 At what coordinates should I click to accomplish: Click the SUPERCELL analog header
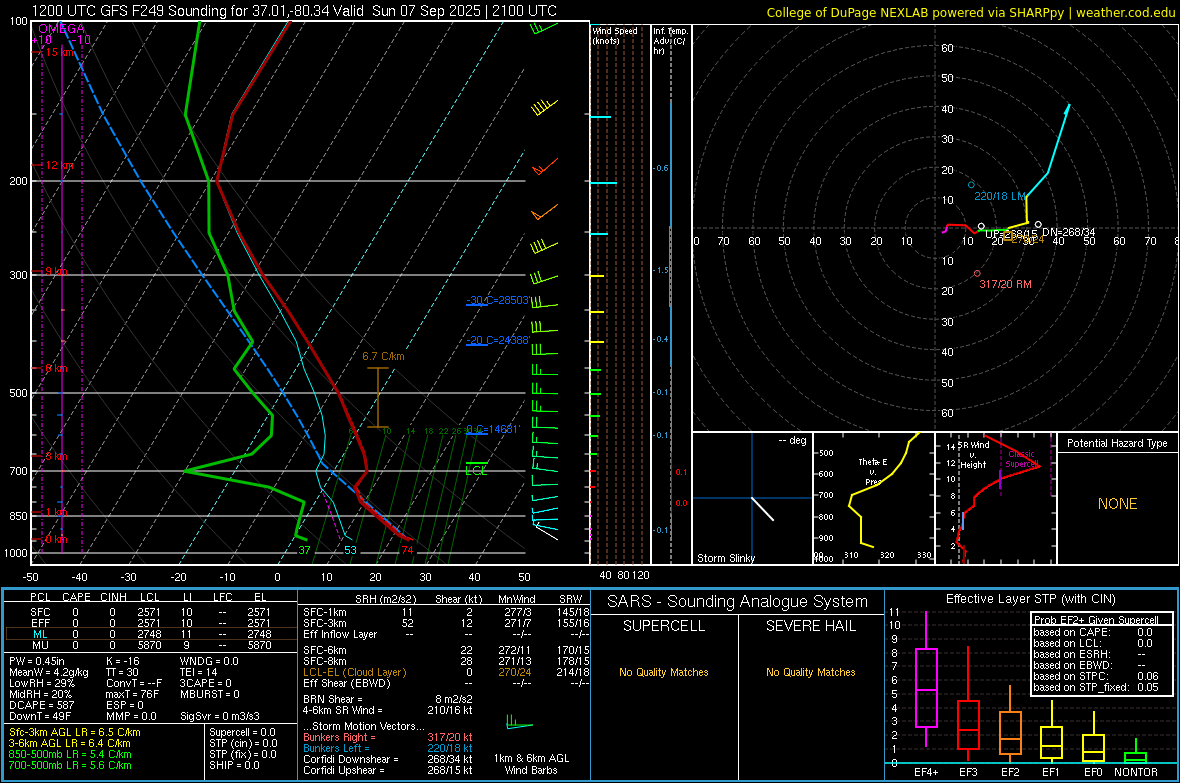(664, 626)
